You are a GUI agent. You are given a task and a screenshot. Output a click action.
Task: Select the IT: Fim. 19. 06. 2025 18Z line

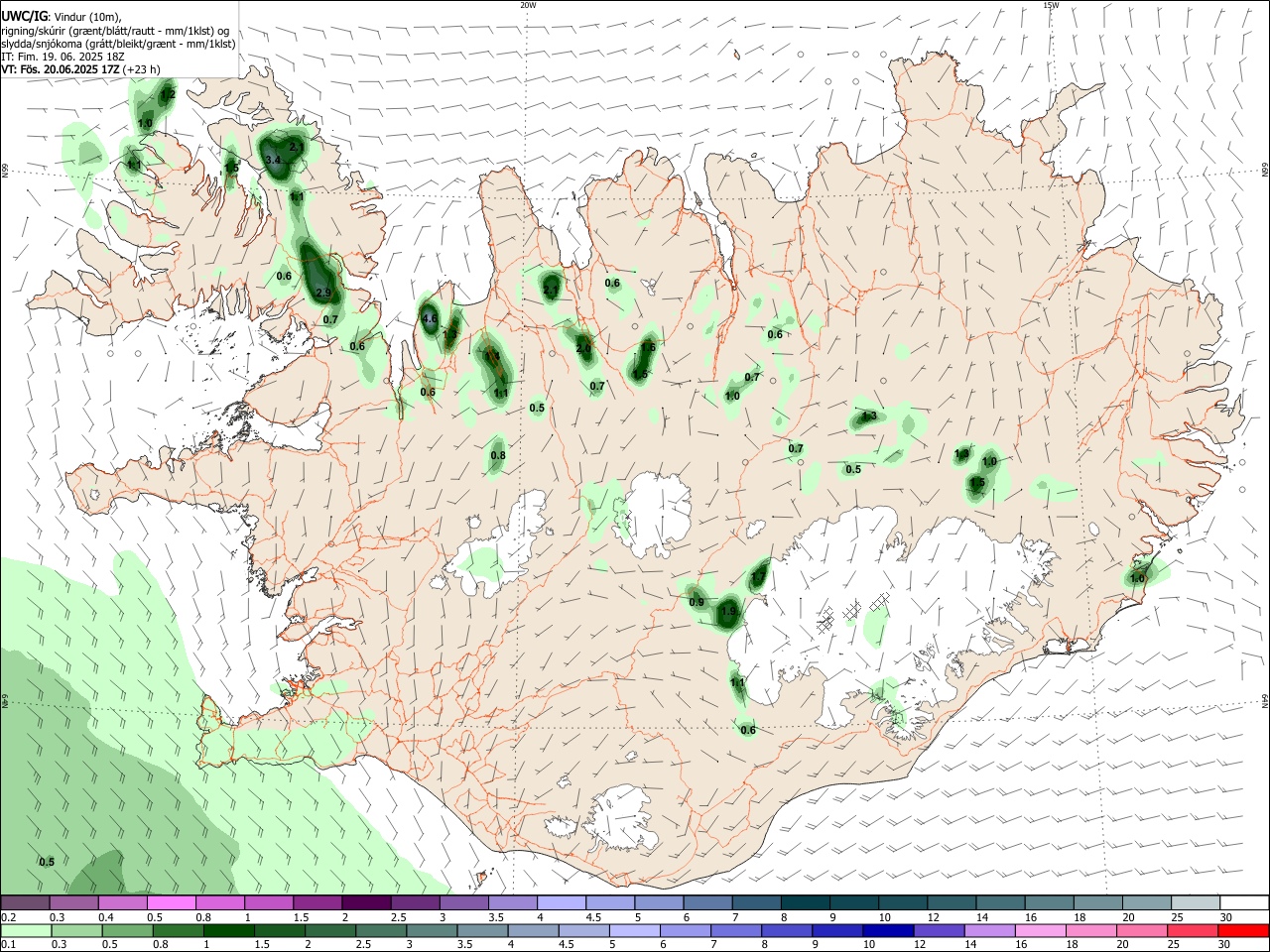(63, 57)
